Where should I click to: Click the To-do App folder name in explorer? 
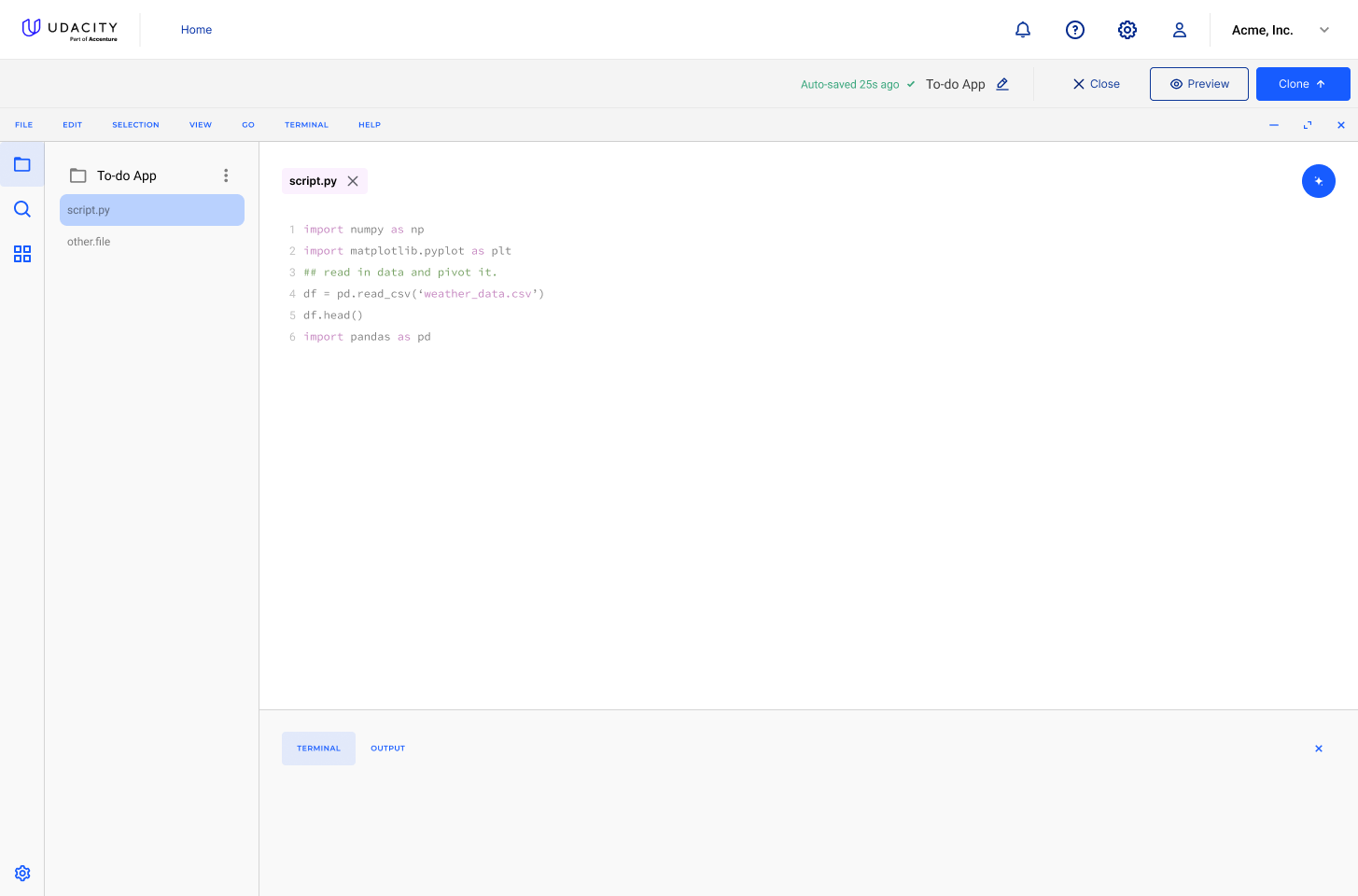click(127, 175)
